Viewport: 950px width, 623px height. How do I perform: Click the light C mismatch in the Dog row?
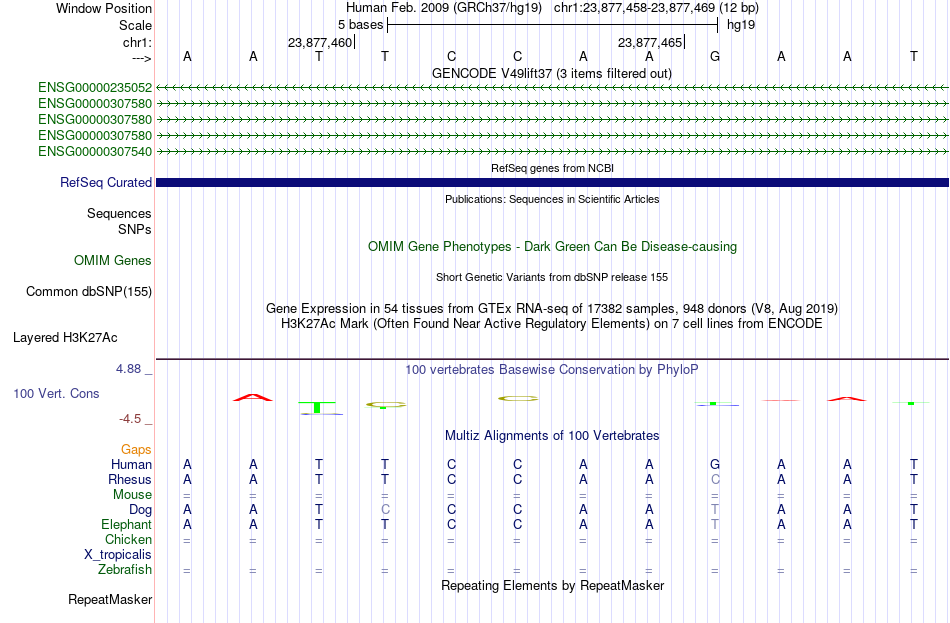[x=385, y=510]
